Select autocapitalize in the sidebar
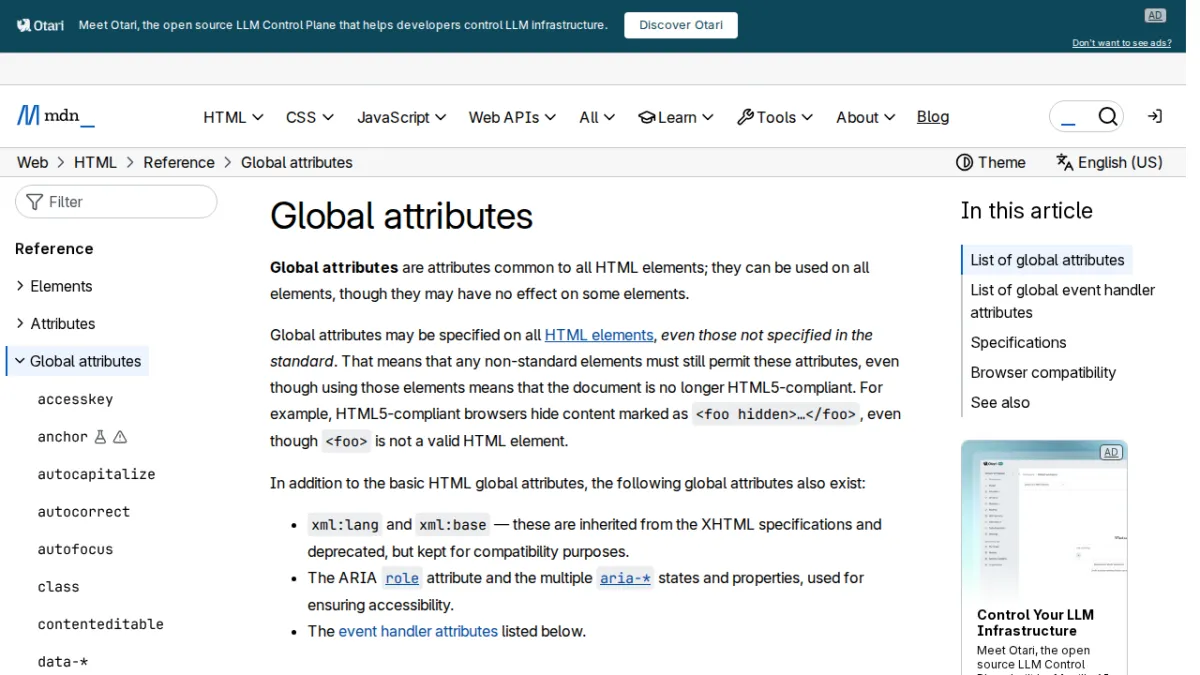Image resolution: width=1200 pixels, height=675 pixels. point(96,474)
